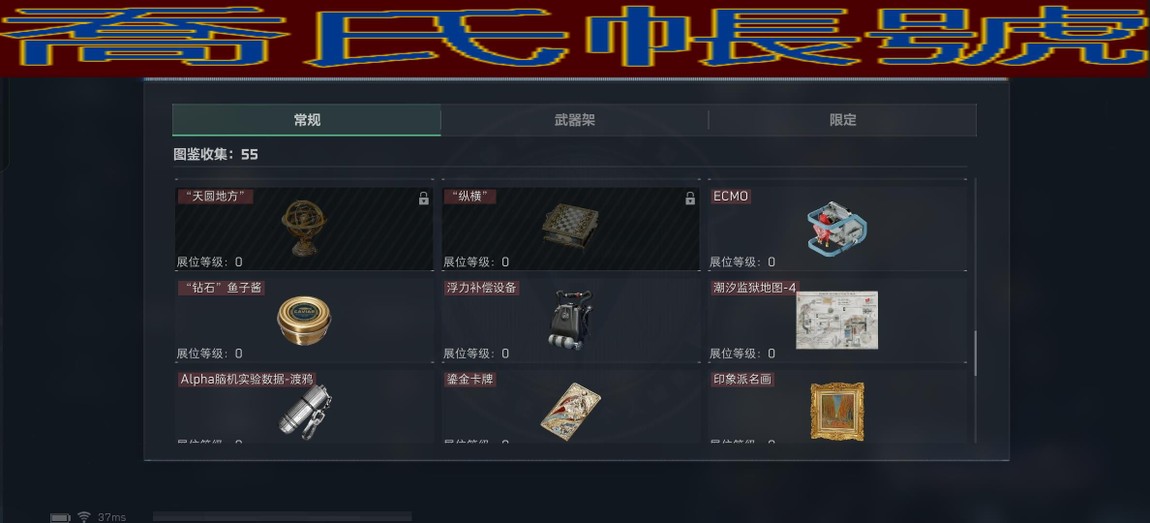Click the lock icon on "纵横" card

pyautogui.click(x=689, y=198)
